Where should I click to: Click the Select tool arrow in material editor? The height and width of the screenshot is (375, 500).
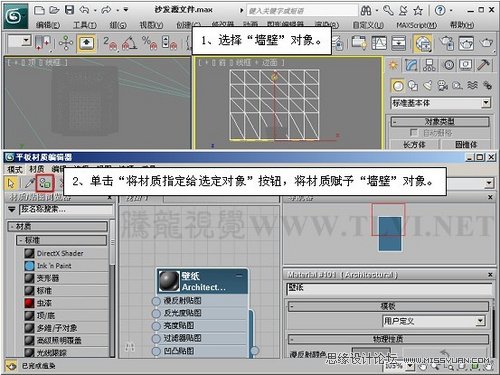(x=11, y=183)
